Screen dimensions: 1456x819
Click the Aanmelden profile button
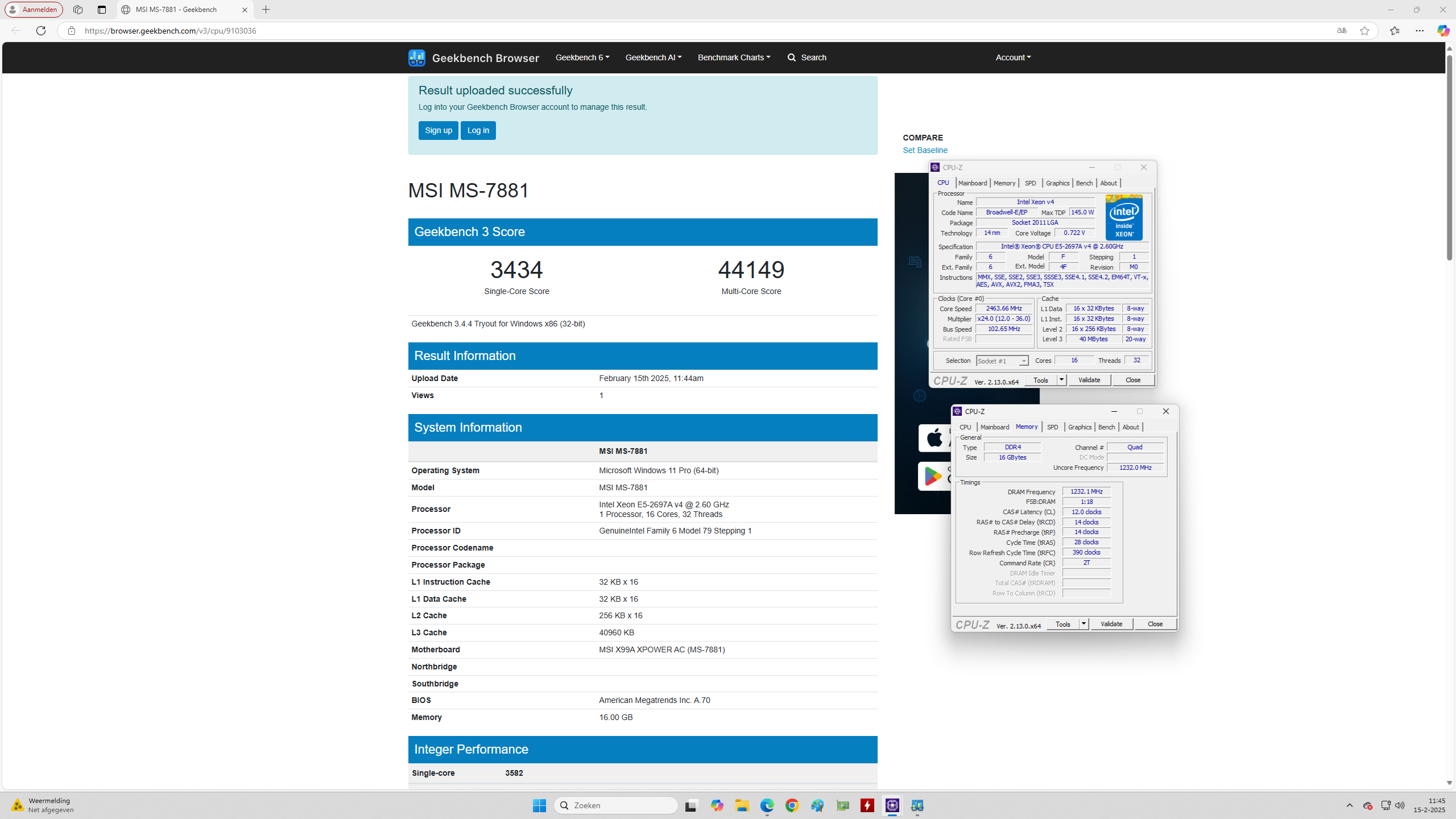[34, 10]
